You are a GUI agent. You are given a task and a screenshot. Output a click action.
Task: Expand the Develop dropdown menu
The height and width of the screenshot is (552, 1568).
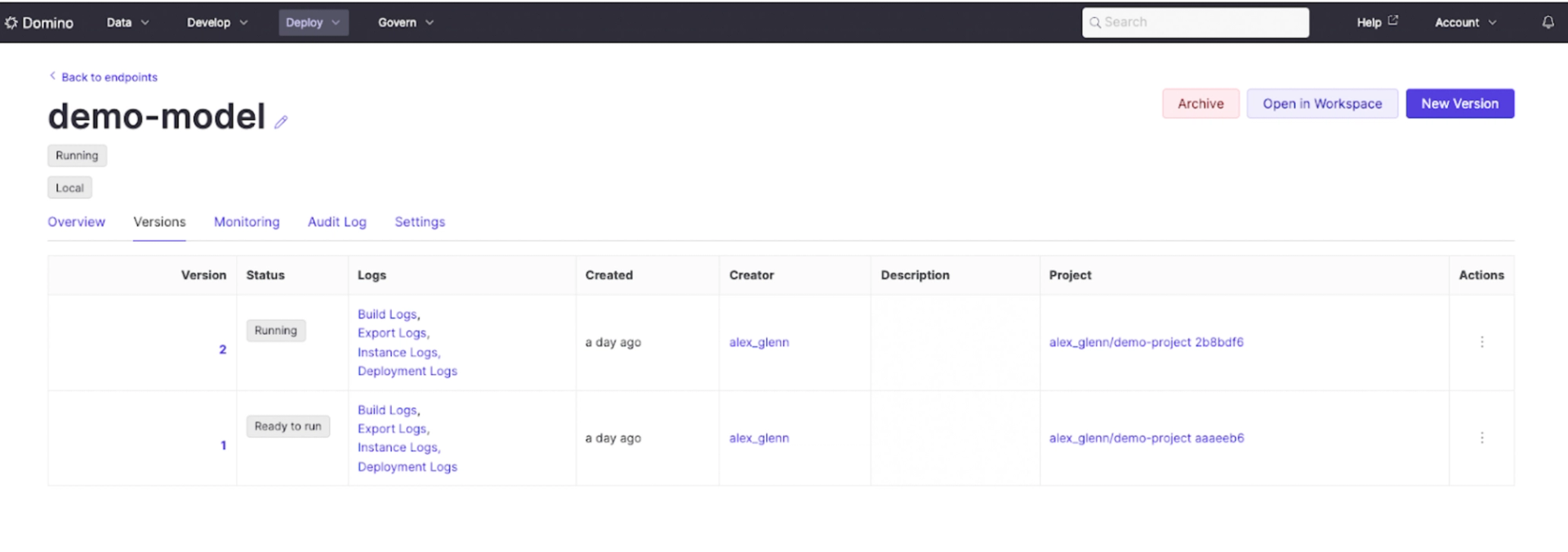(x=217, y=22)
